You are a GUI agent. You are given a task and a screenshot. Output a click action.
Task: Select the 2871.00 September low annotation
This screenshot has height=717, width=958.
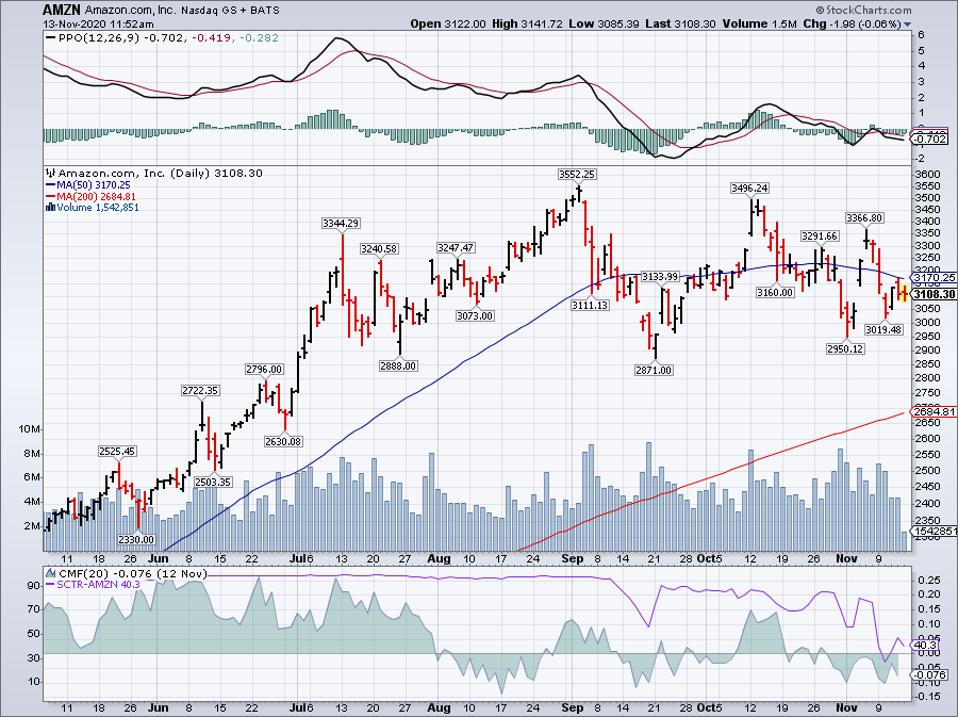(x=654, y=370)
